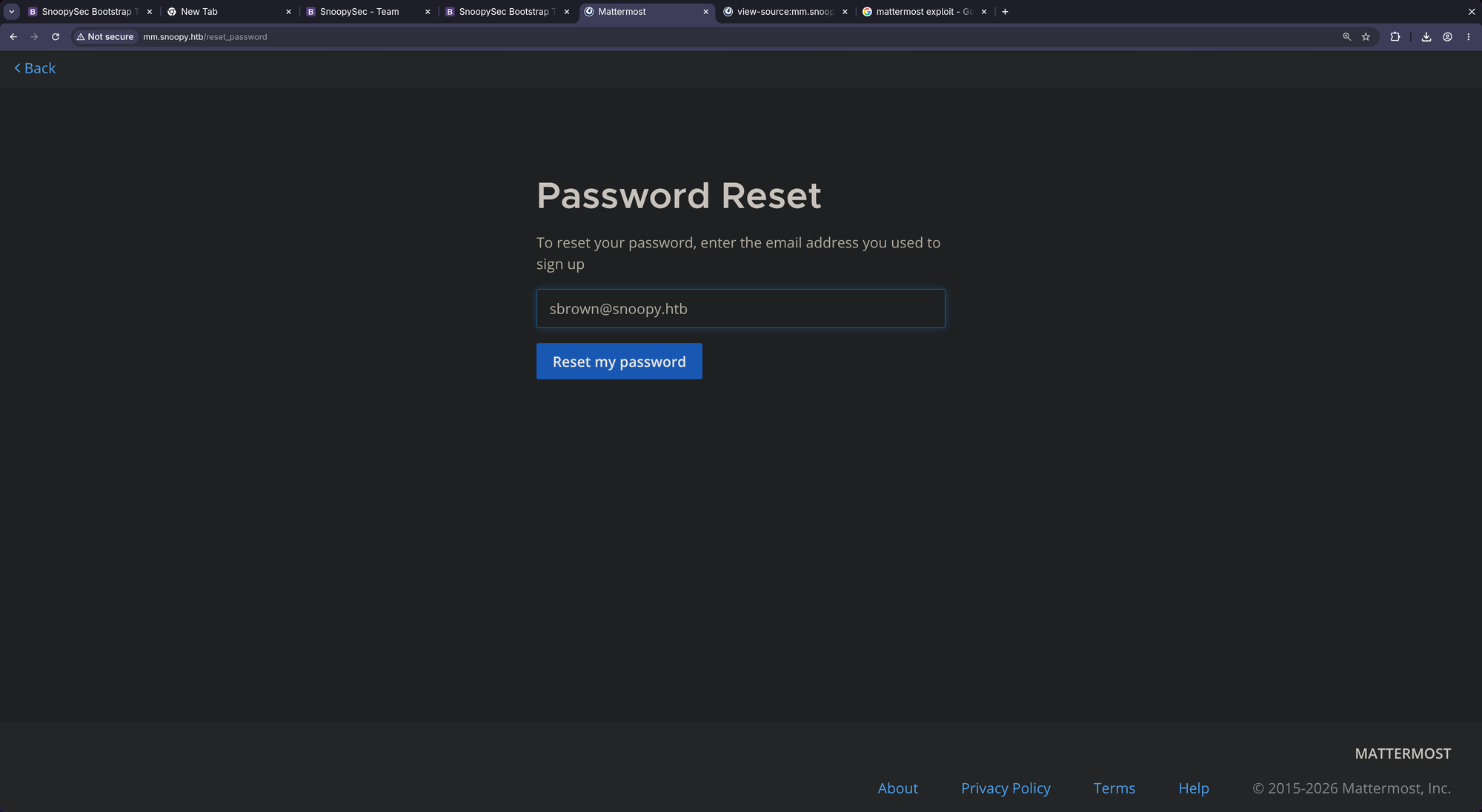Go Back via the Back link
The image size is (1482, 812).
35,68
